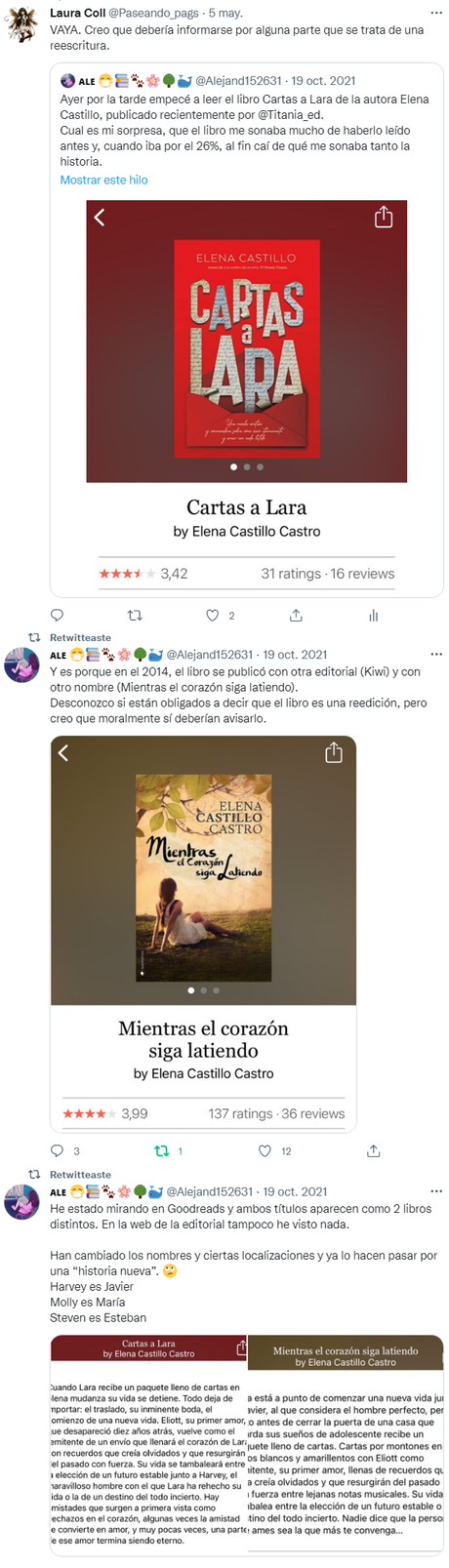Open 'Mostrar este hilo' link

click(x=103, y=181)
